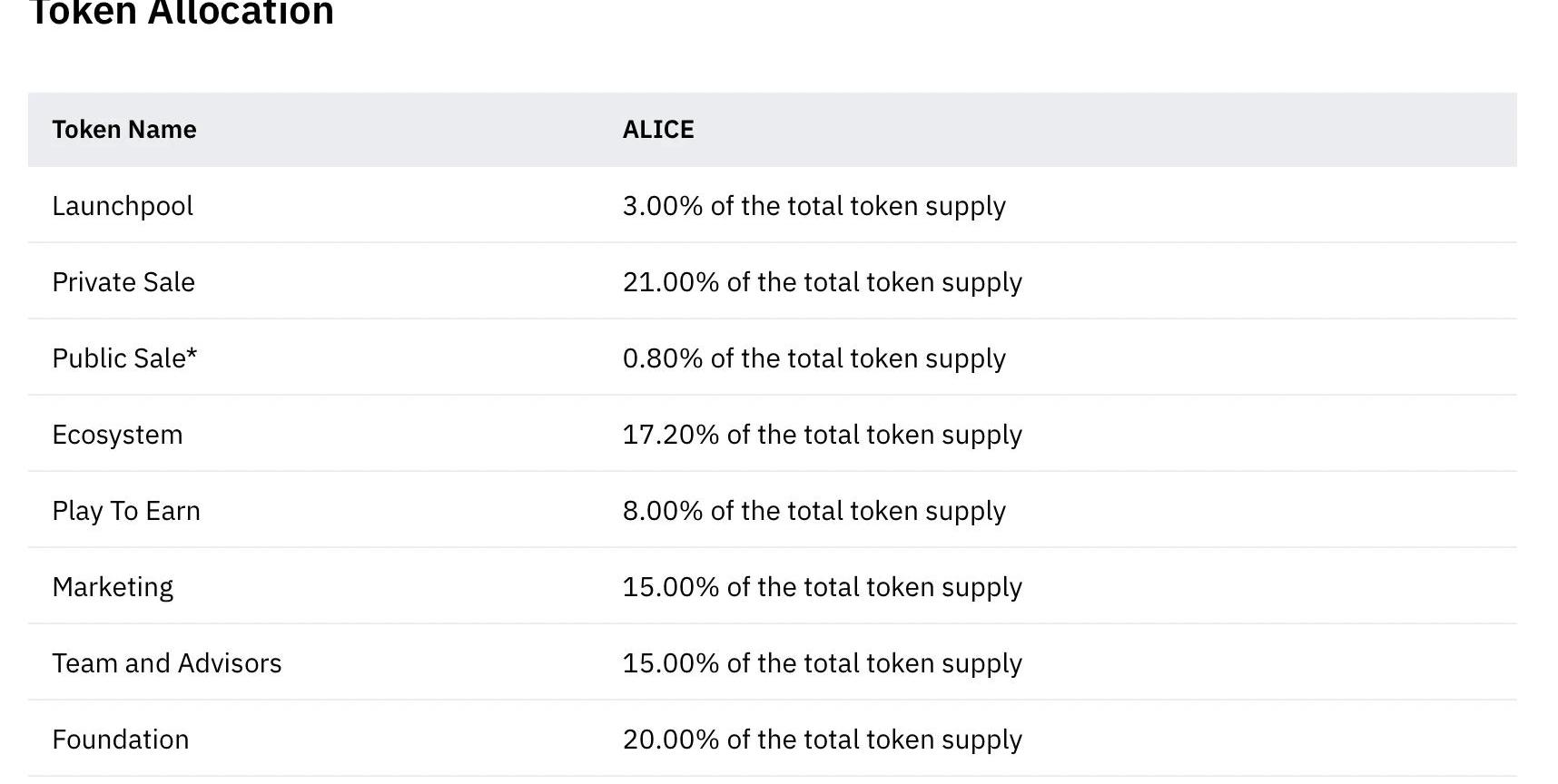The width and height of the screenshot is (1558, 784).
Task: Click the 21.00% Private Sale allocation
Action: coord(822,282)
